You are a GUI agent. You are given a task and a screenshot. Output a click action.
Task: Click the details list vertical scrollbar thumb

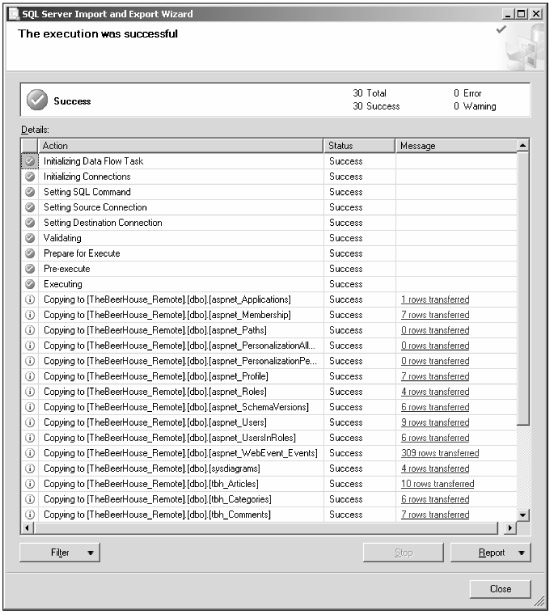coord(523,289)
